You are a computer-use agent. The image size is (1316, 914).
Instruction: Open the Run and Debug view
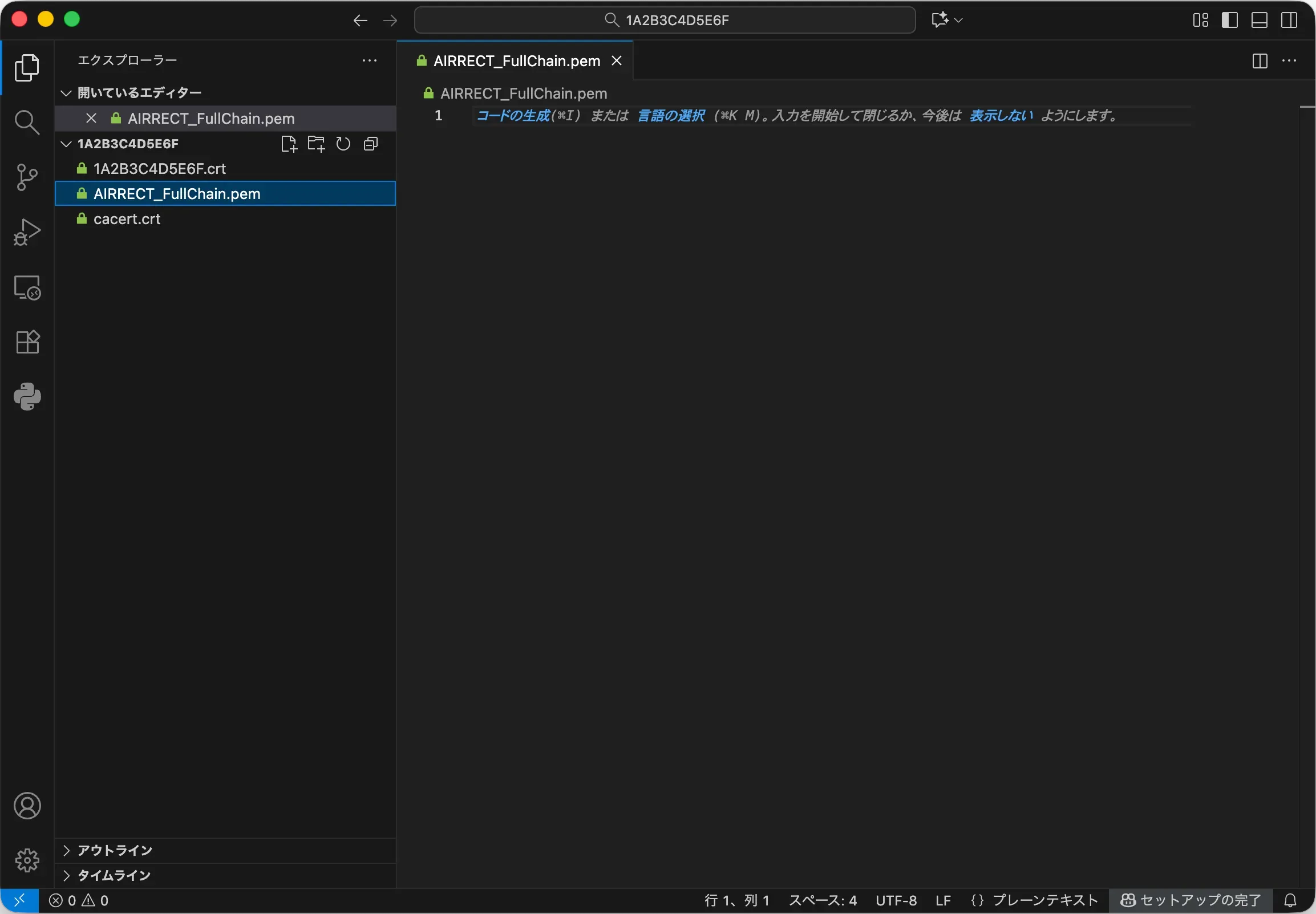point(27,232)
